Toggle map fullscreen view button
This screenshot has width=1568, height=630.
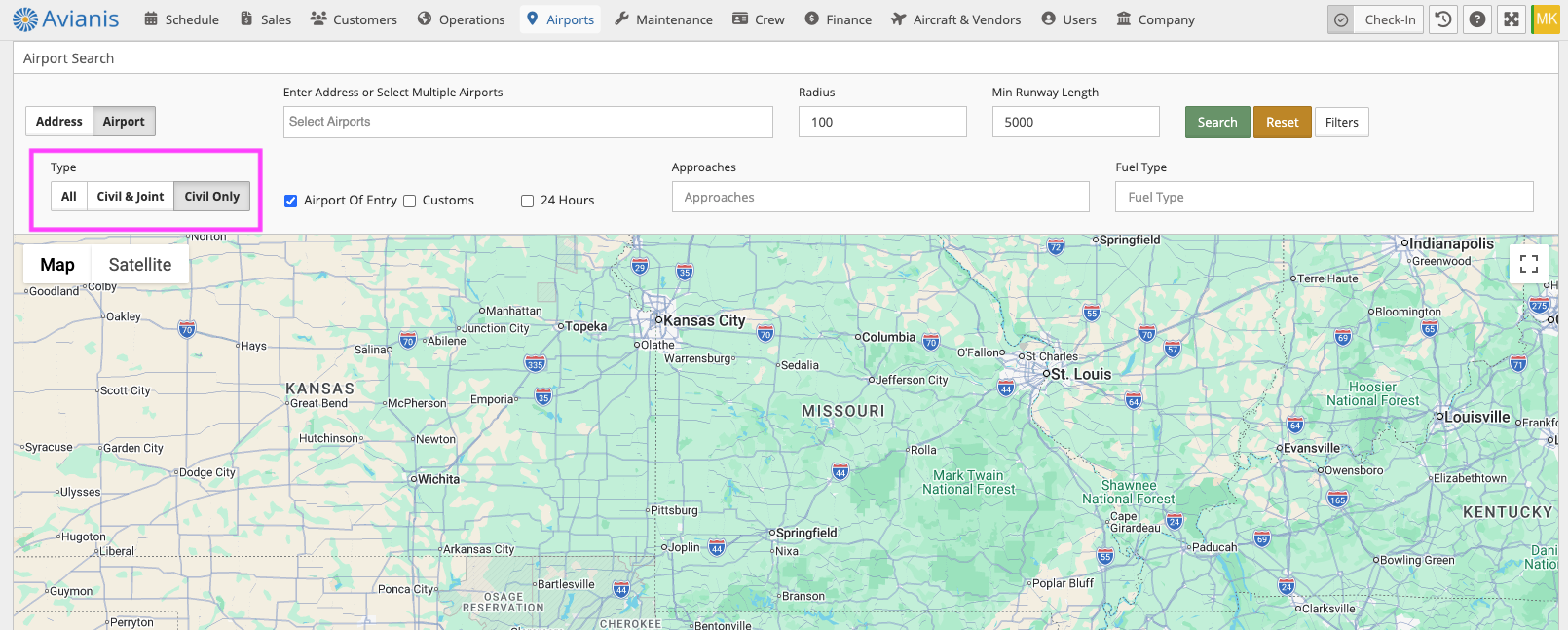pos(1528,264)
